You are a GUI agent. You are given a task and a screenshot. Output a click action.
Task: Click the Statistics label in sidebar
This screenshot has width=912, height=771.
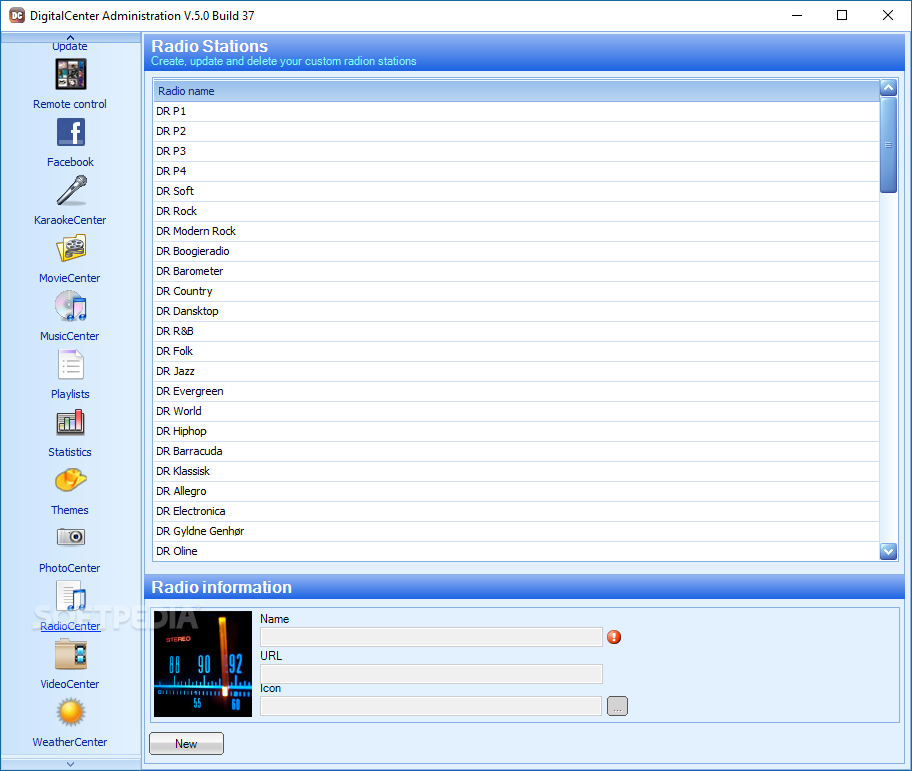(70, 452)
